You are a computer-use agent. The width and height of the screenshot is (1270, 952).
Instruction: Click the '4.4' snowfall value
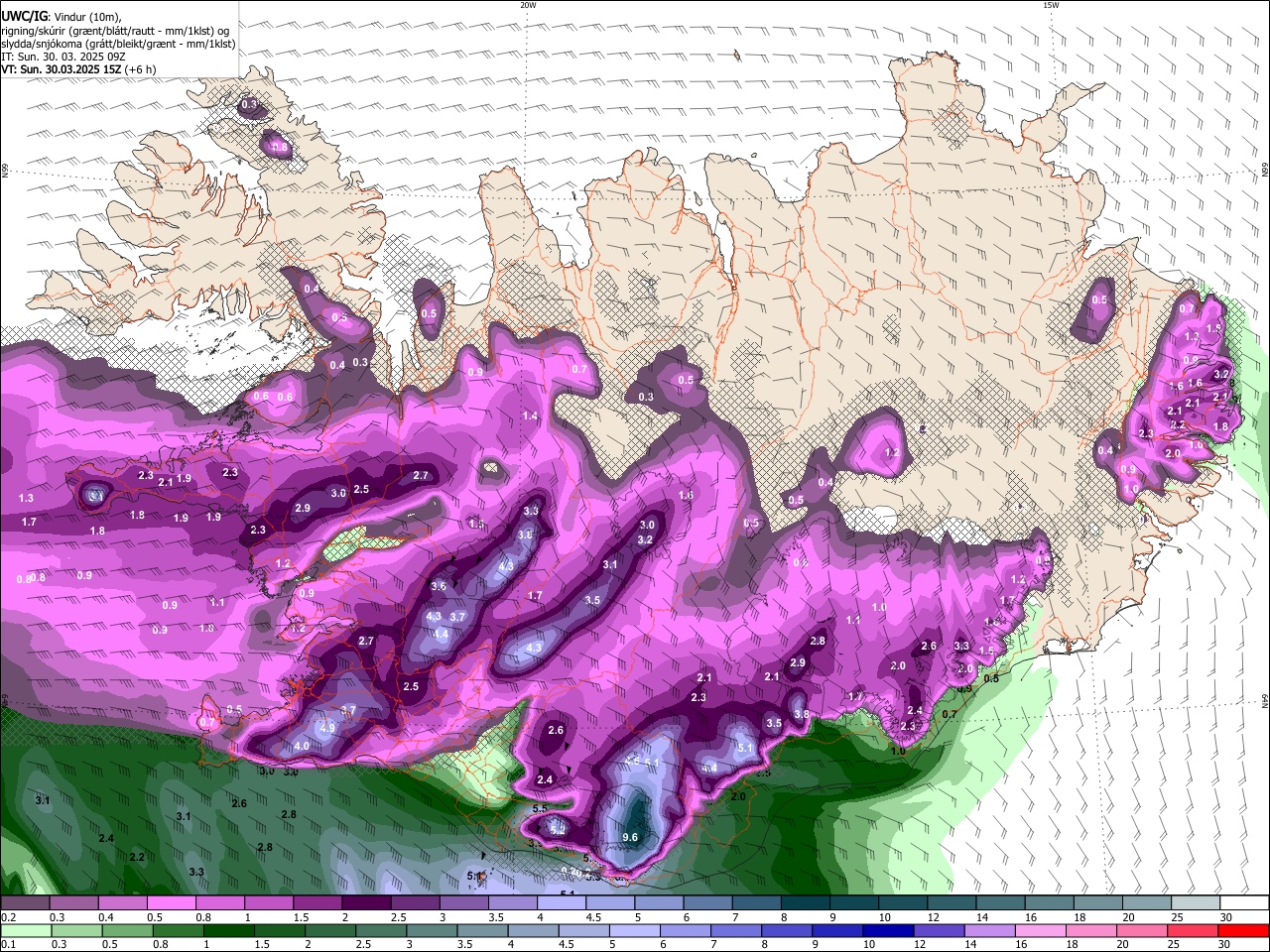pos(442,634)
